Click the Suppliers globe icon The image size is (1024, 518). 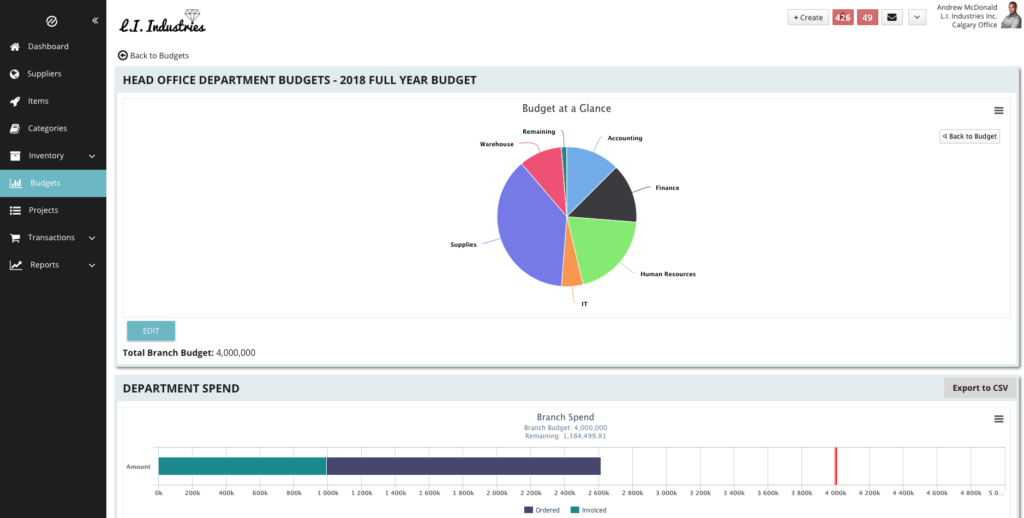point(15,74)
